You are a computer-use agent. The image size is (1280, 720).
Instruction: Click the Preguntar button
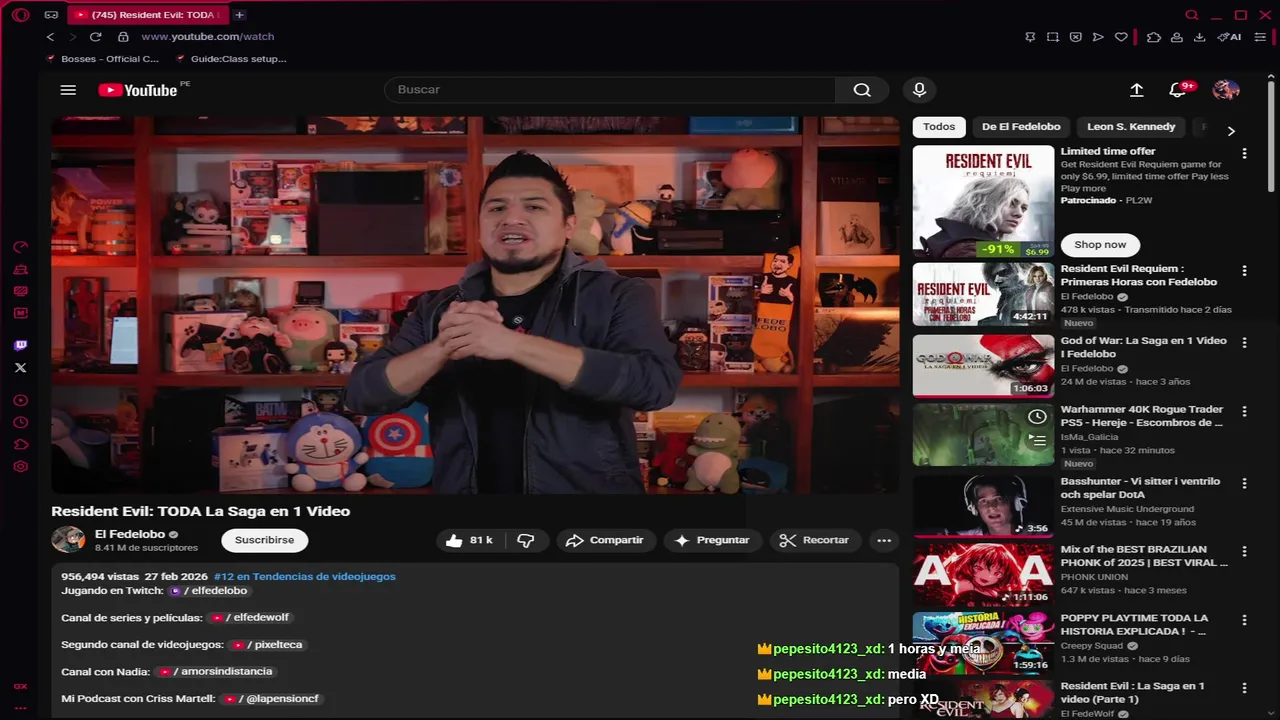pos(713,540)
